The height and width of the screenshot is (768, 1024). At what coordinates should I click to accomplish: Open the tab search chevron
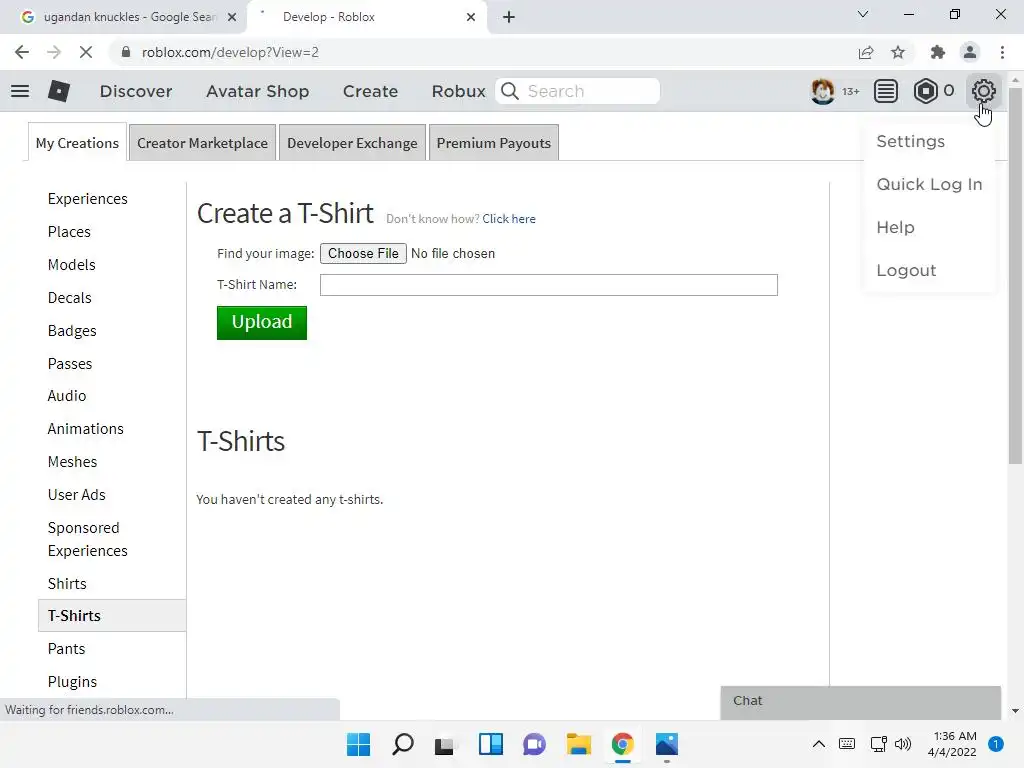863,14
